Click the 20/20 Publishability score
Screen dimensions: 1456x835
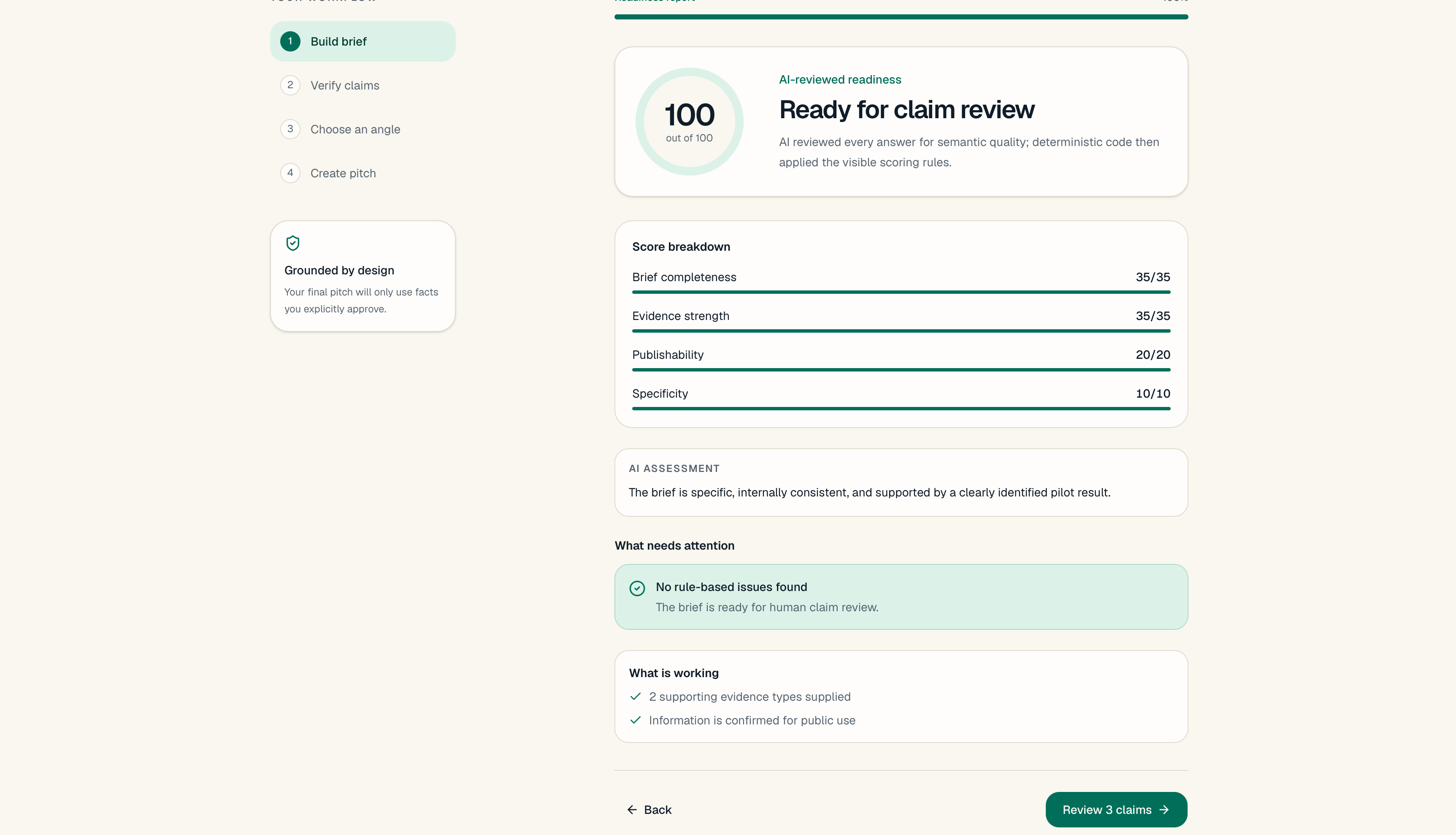click(1153, 355)
